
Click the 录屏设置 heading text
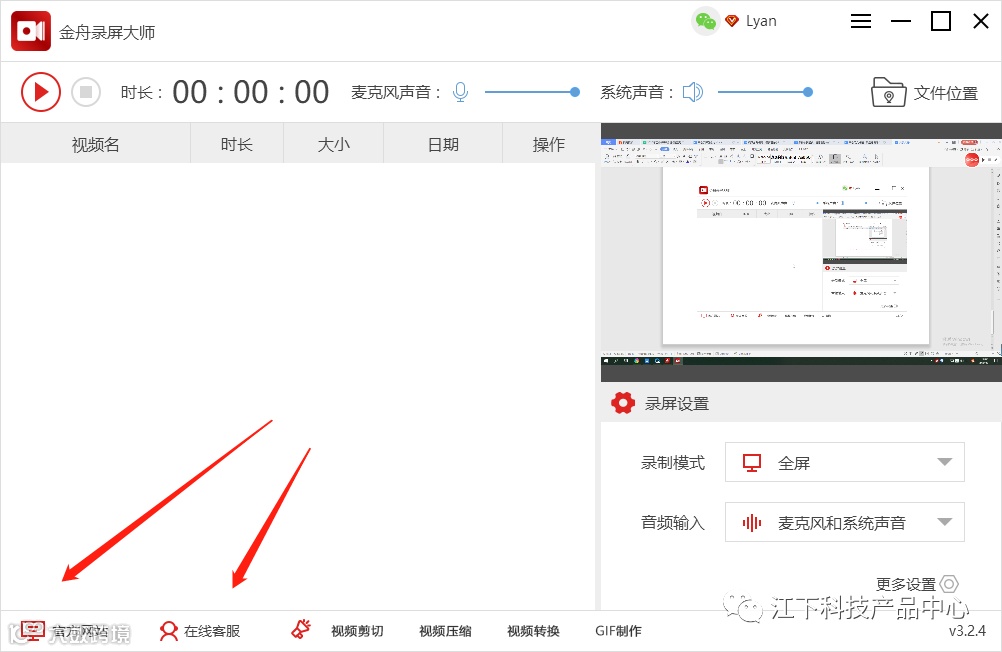pyautogui.click(x=677, y=404)
